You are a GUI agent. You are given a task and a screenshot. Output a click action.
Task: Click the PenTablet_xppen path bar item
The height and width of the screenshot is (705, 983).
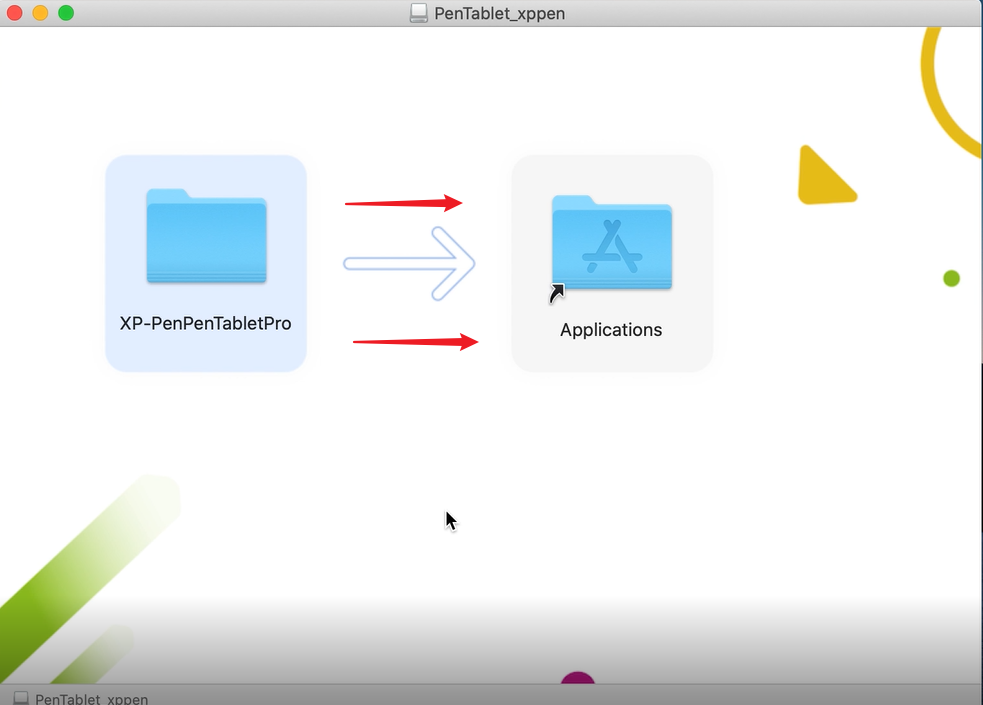click(x=81, y=699)
